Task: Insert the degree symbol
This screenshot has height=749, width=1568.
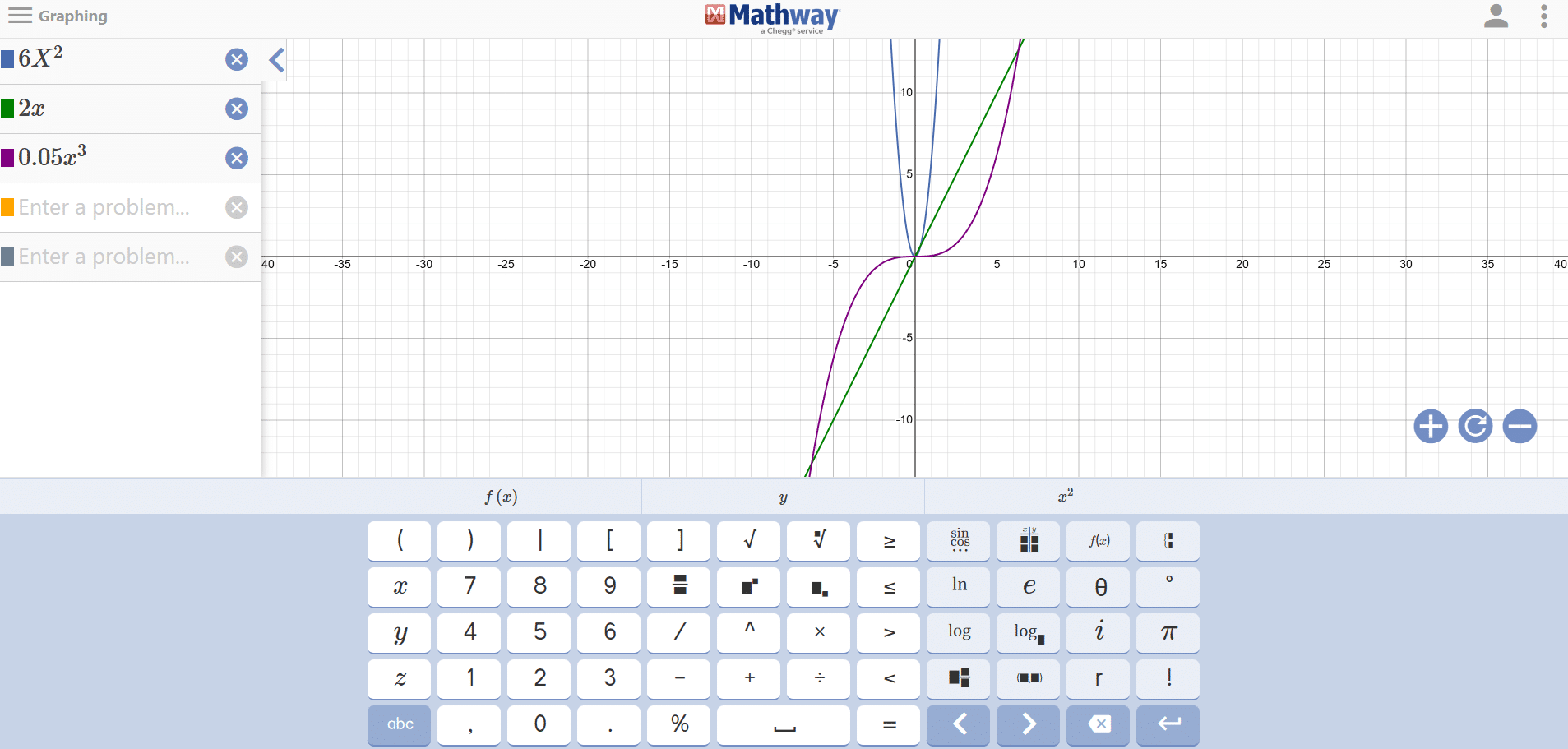Action: coord(1169,586)
